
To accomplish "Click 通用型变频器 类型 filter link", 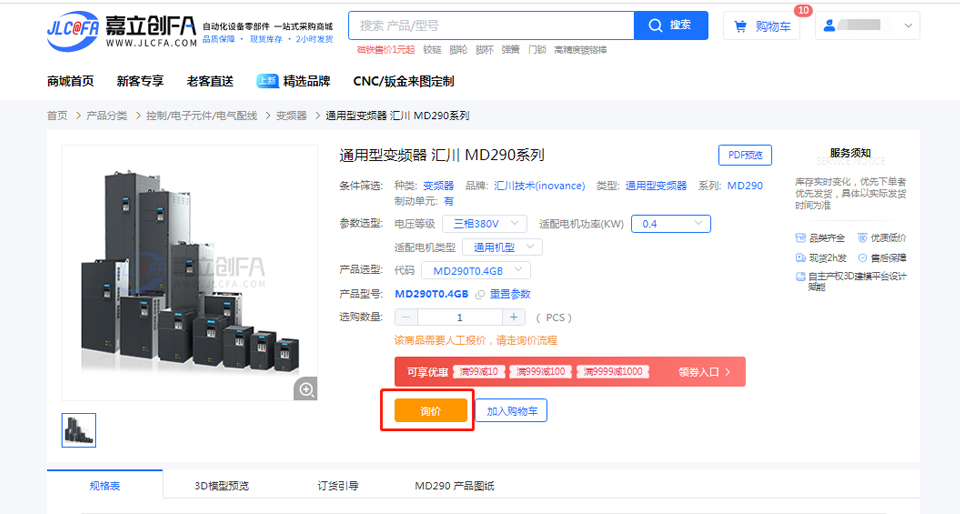I will pyautogui.click(x=656, y=185).
